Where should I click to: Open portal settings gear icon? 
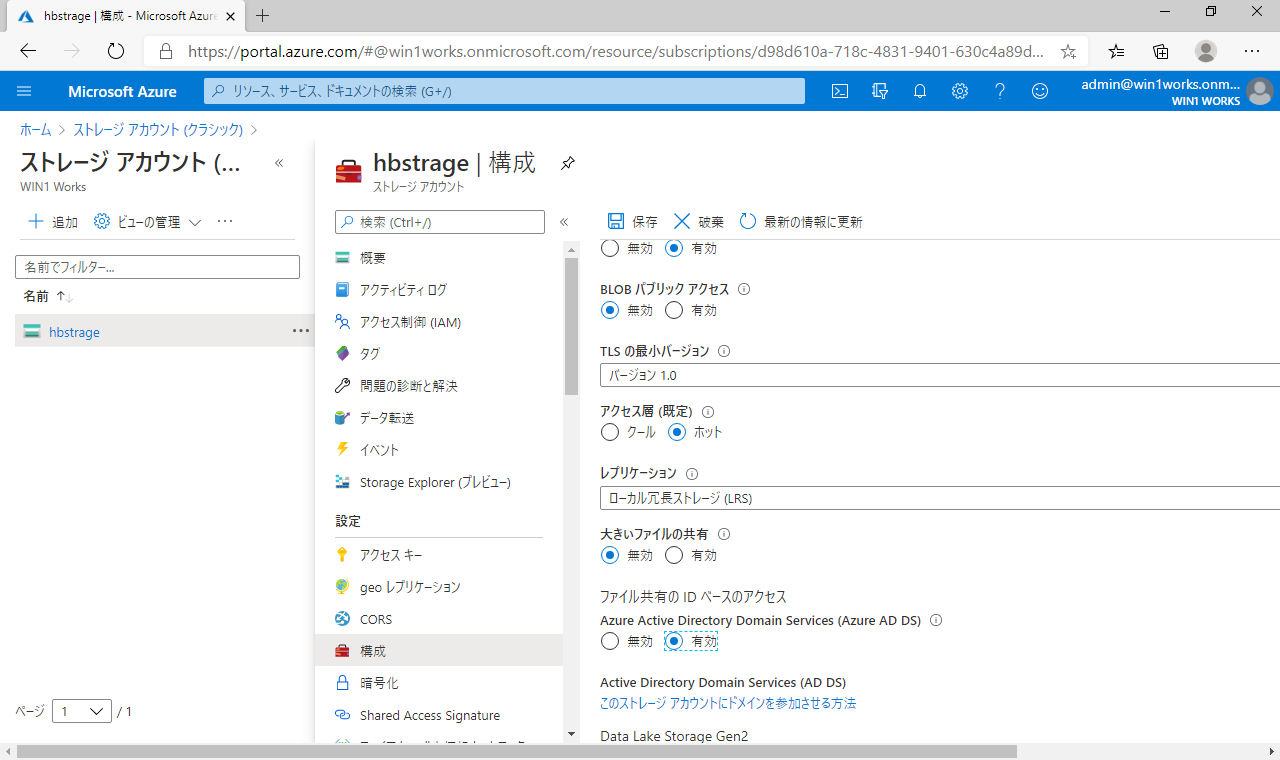click(x=960, y=91)
